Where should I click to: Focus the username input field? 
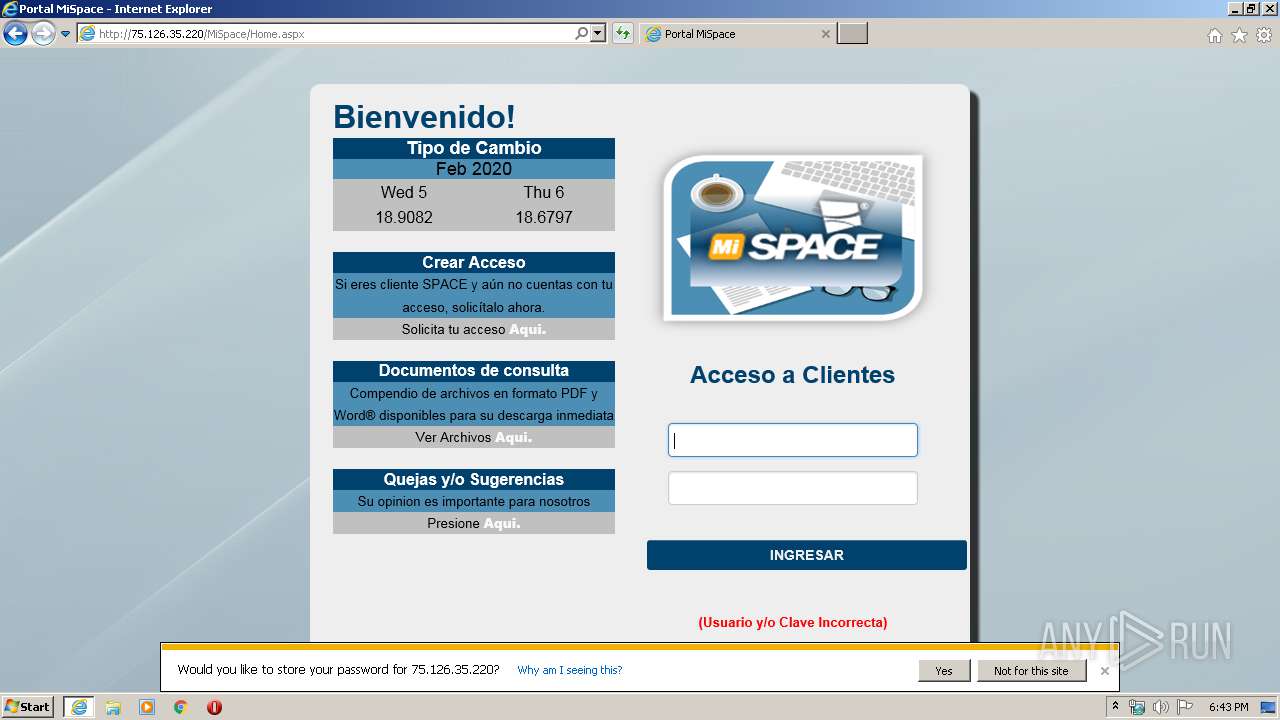tap(793, 440)
